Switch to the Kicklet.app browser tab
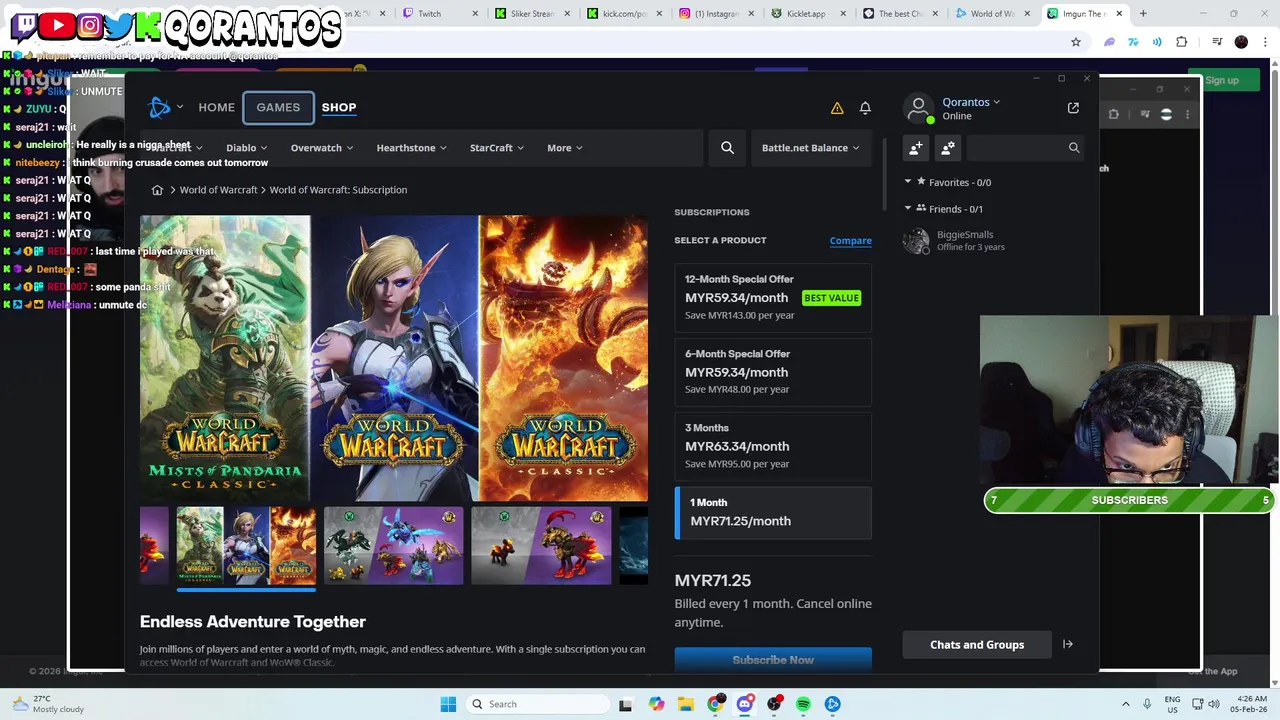Image resolution: width=1280 pixels, height=720 pixels. point(806,14)
